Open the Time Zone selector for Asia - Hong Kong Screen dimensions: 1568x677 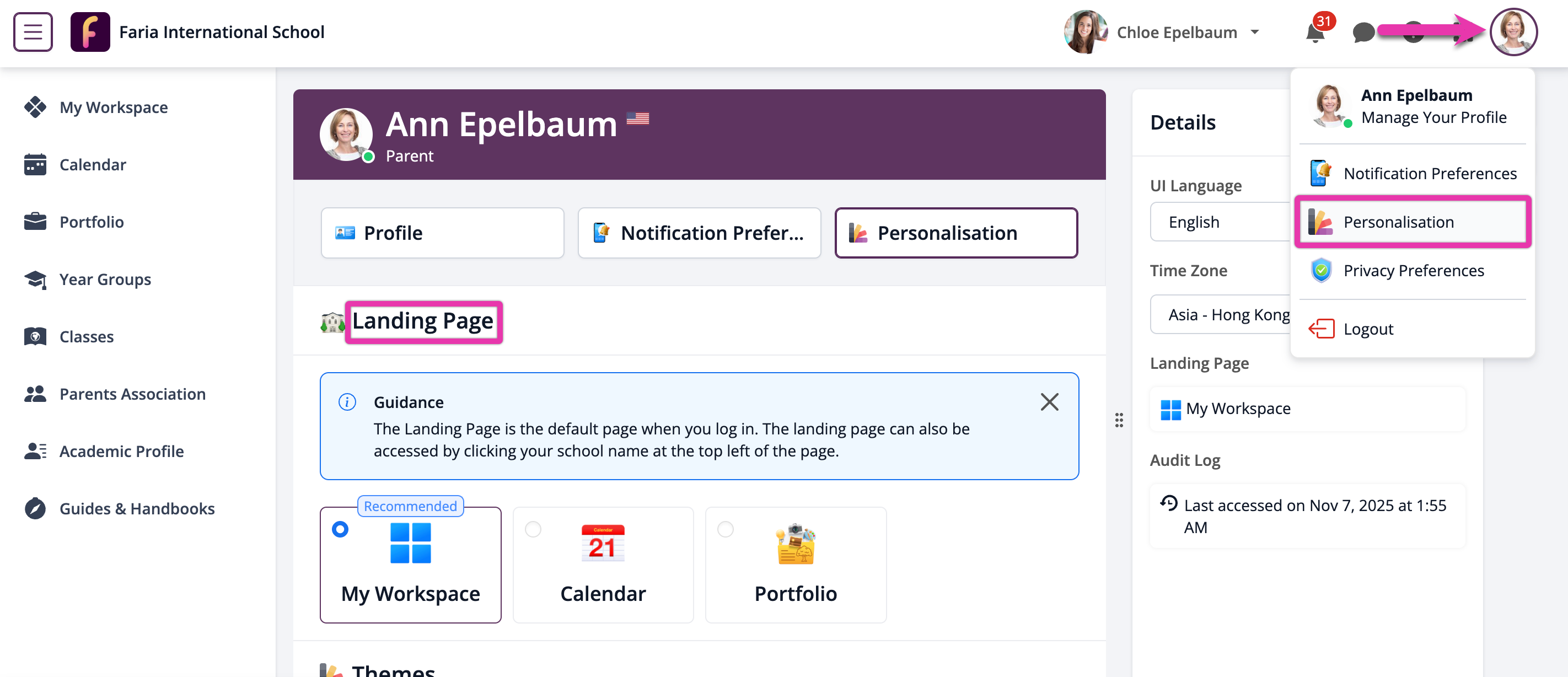click(1229, 314)
